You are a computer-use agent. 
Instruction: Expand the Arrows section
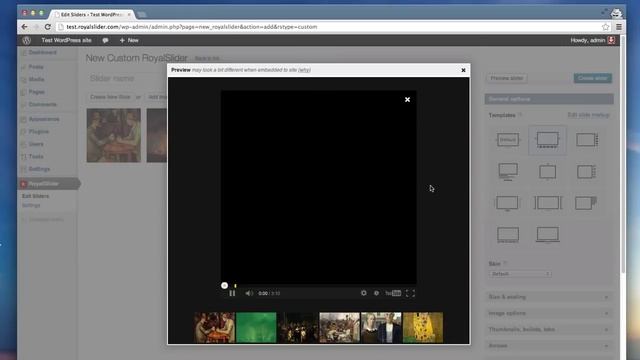(x=549, y=346)
